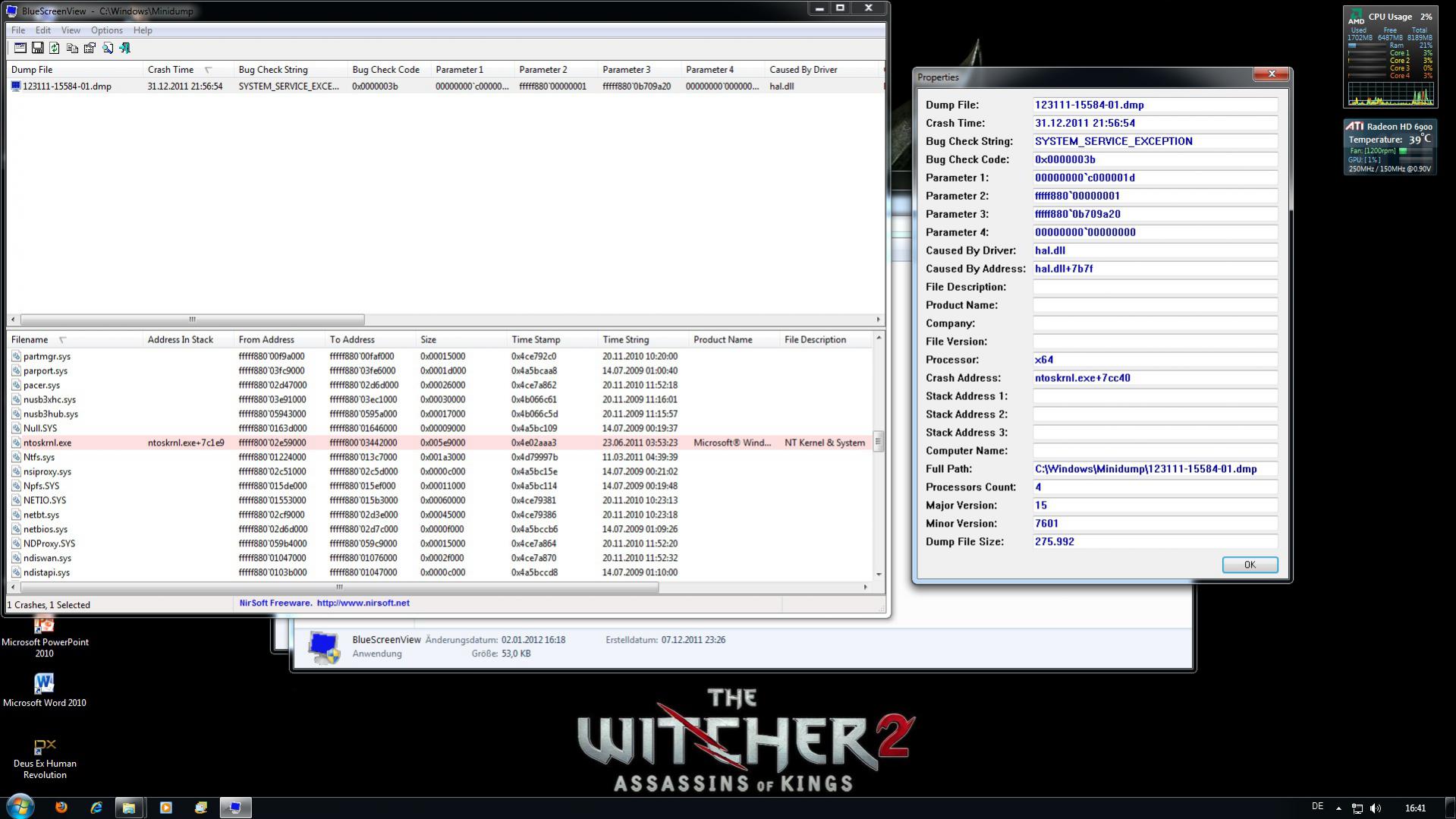Open the File menu

click(18, 30)
